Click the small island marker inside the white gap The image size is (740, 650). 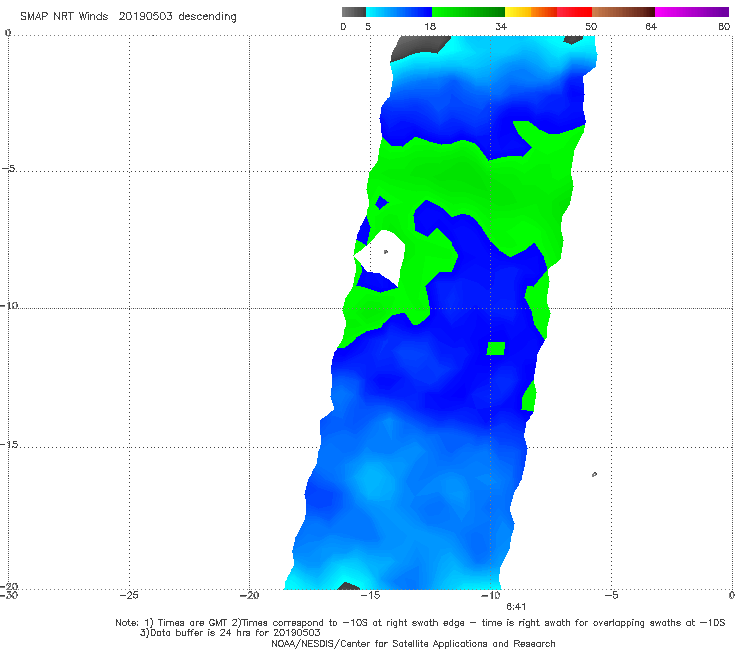click(386, 252)
